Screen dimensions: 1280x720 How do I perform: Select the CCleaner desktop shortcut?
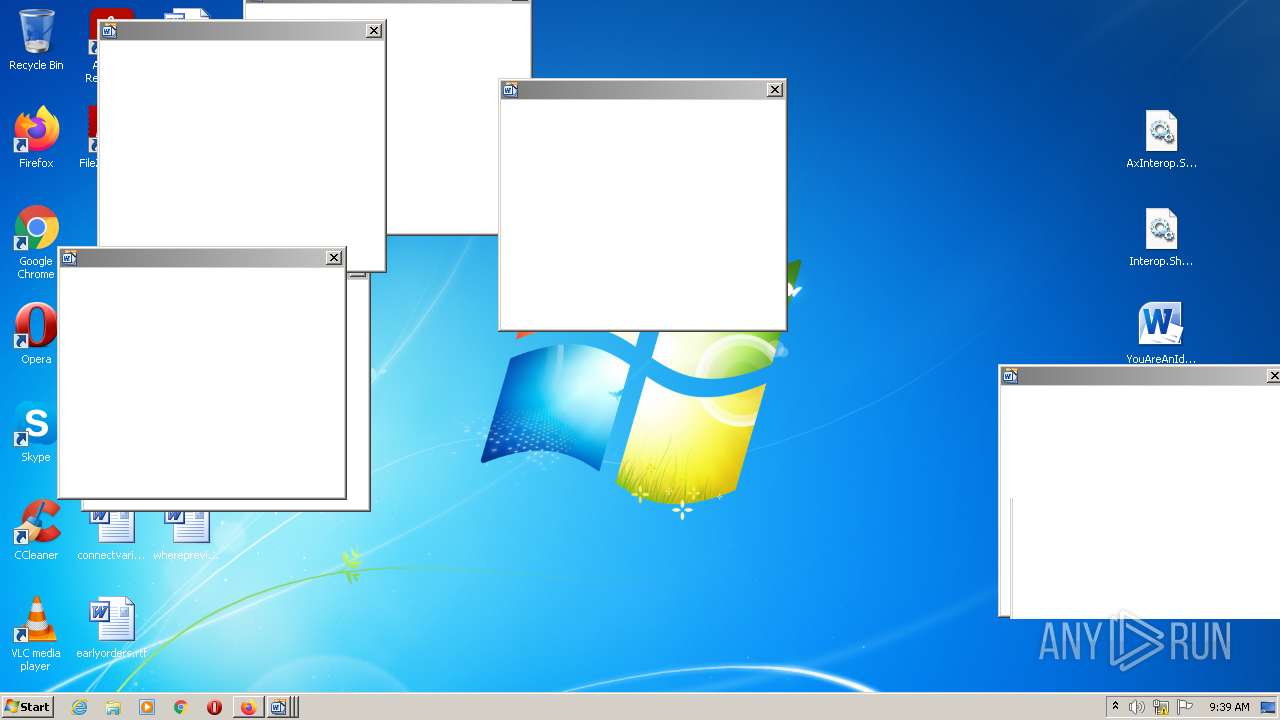[x=36, y=530]
